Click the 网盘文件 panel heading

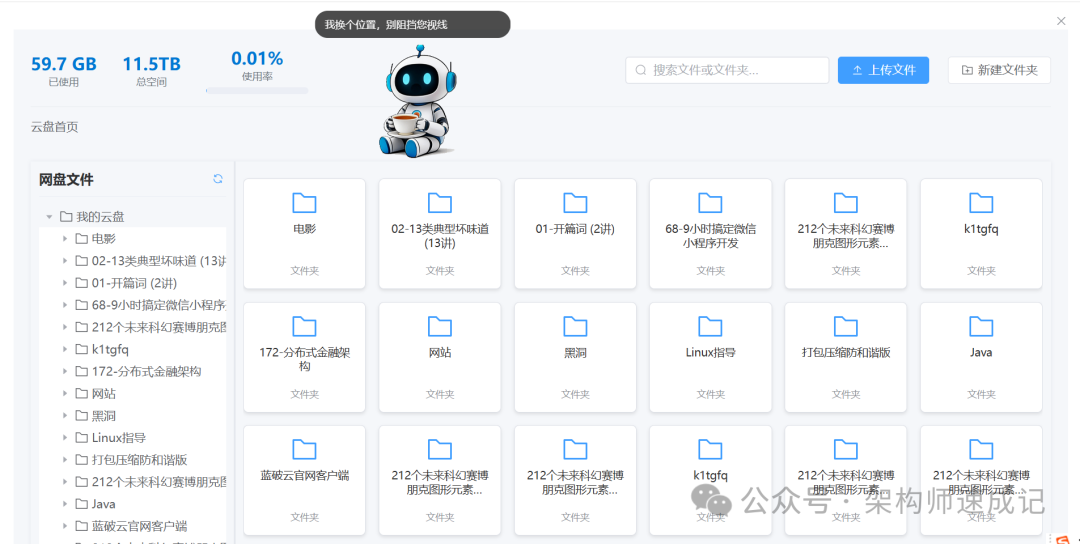[66, 180]
